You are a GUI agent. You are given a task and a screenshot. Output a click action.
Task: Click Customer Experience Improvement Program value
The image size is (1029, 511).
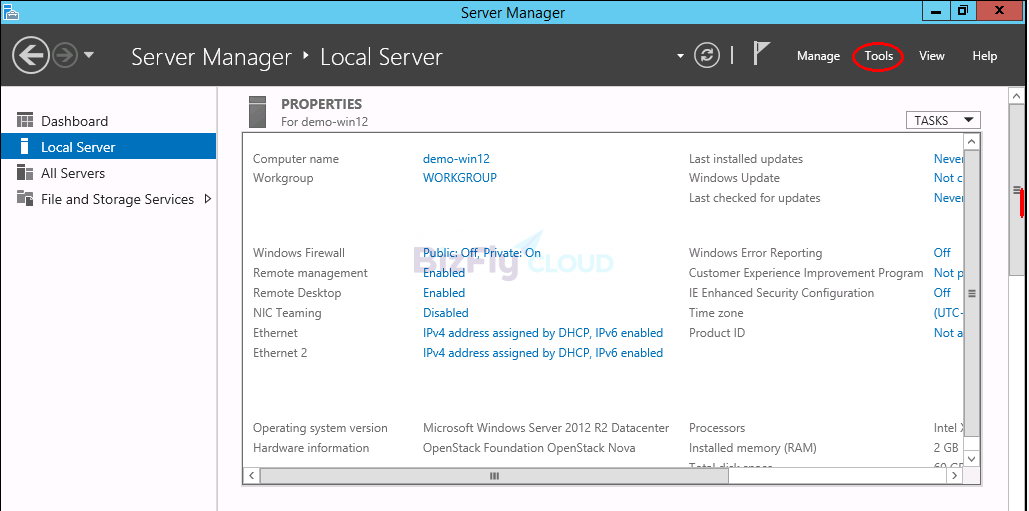[948, 273]
